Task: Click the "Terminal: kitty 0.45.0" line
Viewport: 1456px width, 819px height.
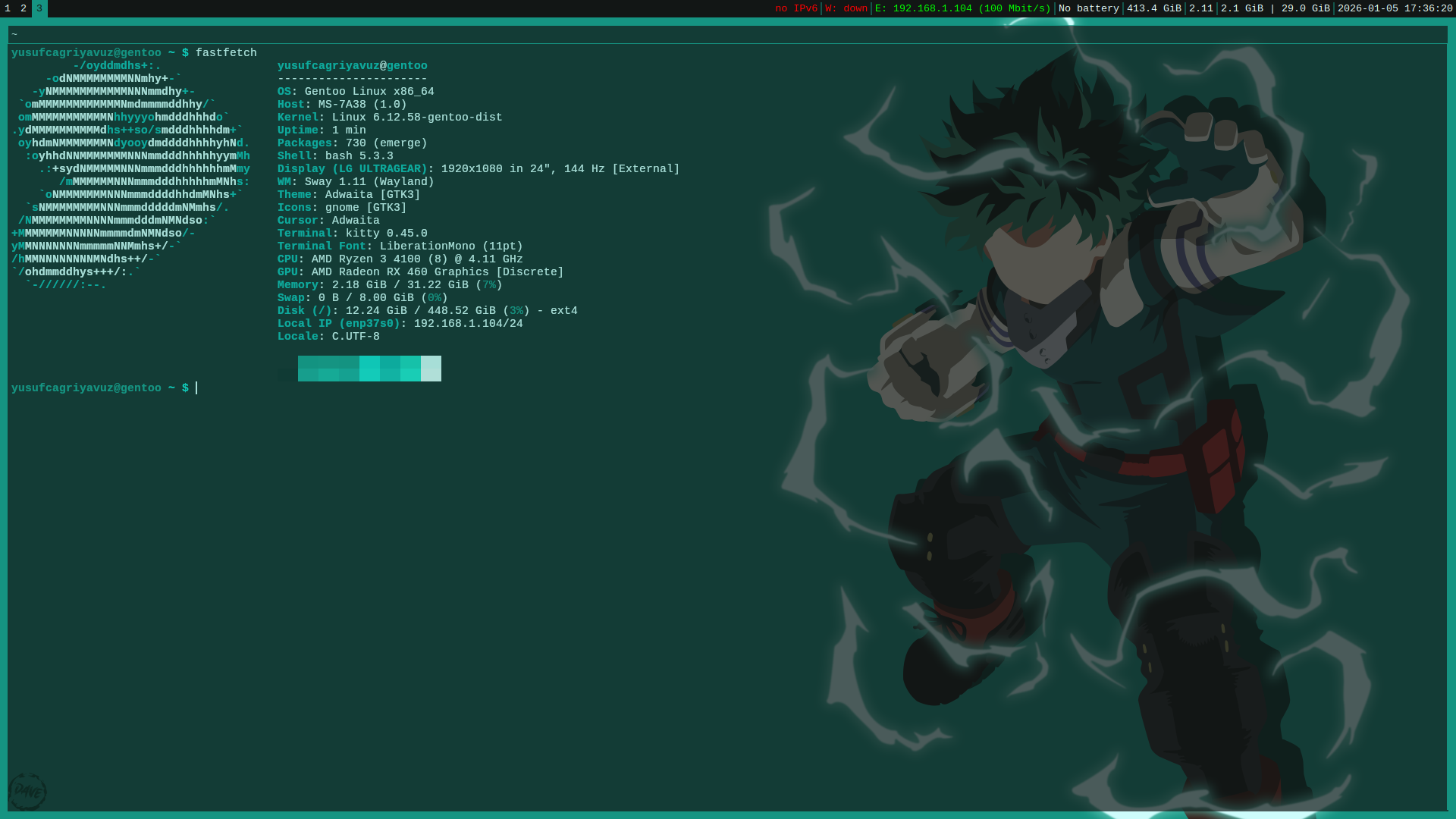Action: click(x=353, y=234)
